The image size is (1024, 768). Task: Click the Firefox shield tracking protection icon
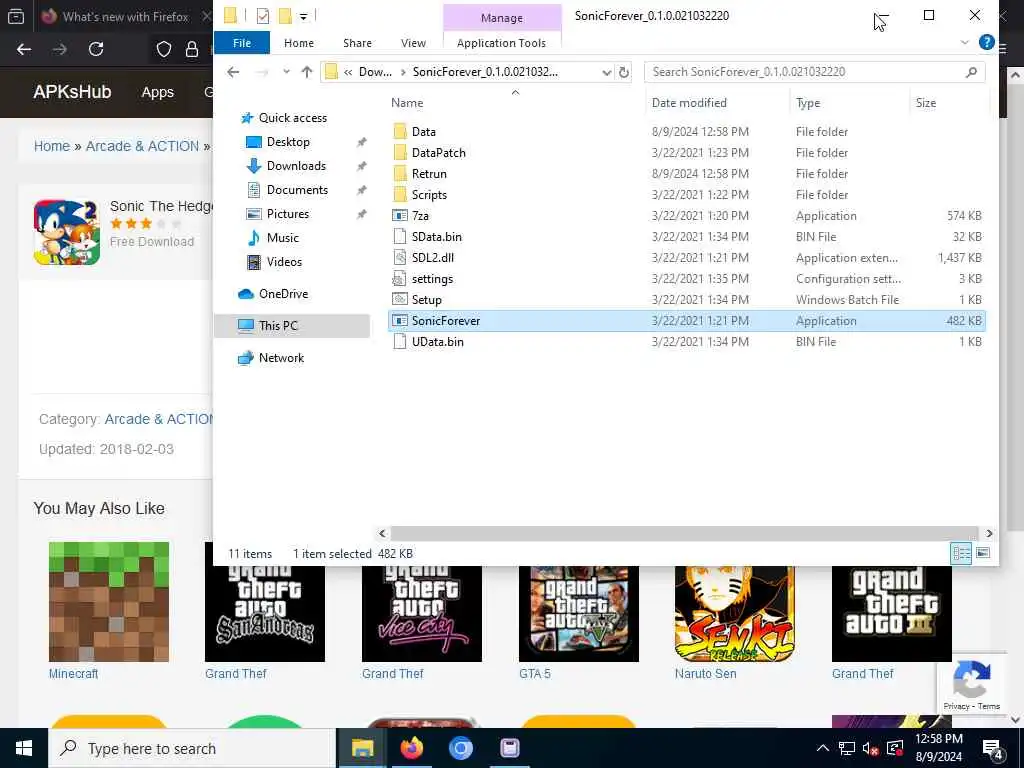pos(163,49)
